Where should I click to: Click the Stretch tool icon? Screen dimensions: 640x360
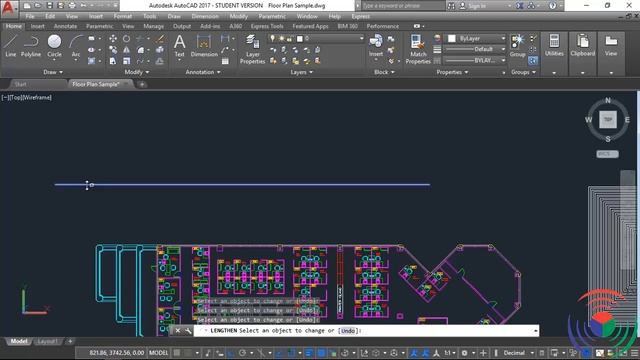pos(113,61)
